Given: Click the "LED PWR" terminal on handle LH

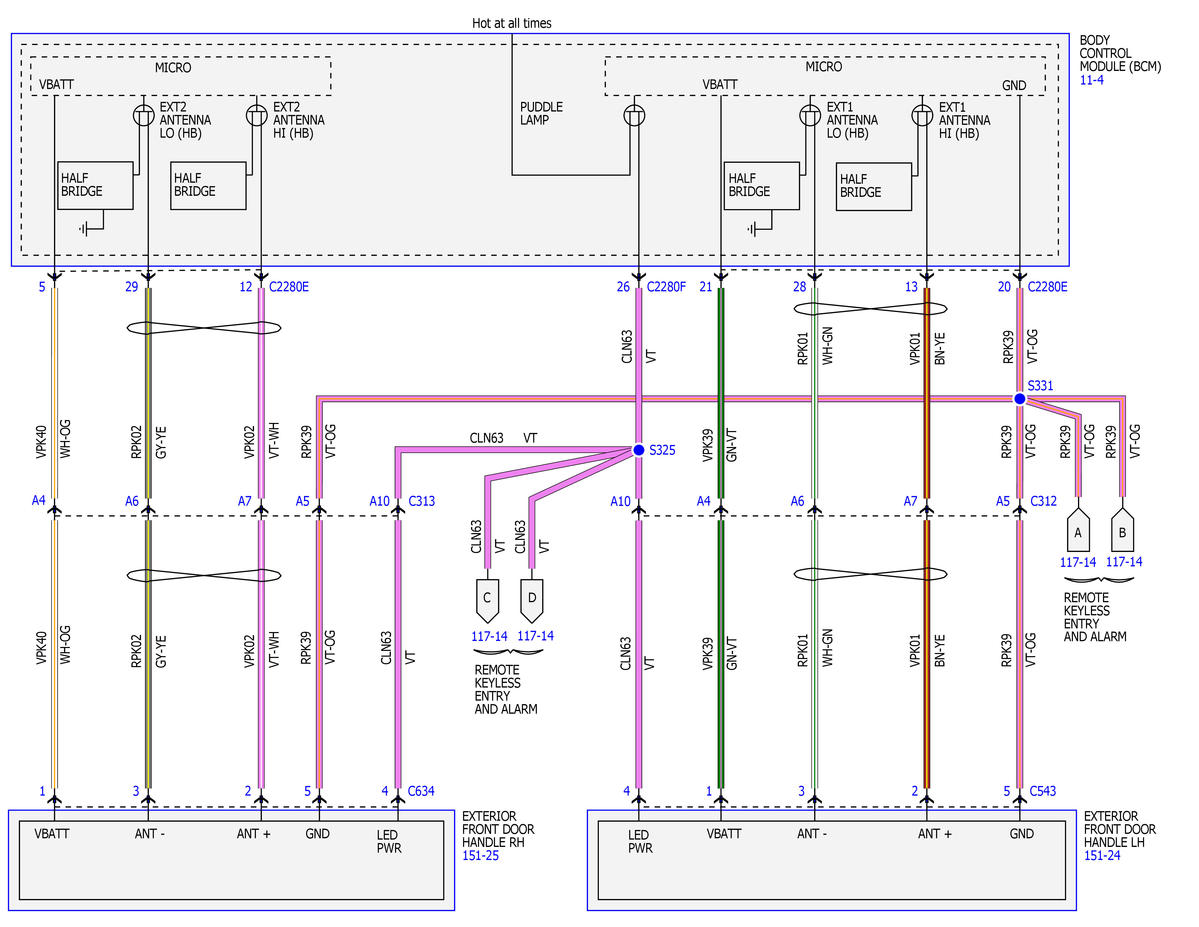Looking at the screenshot, I should (x=640, y=841).
